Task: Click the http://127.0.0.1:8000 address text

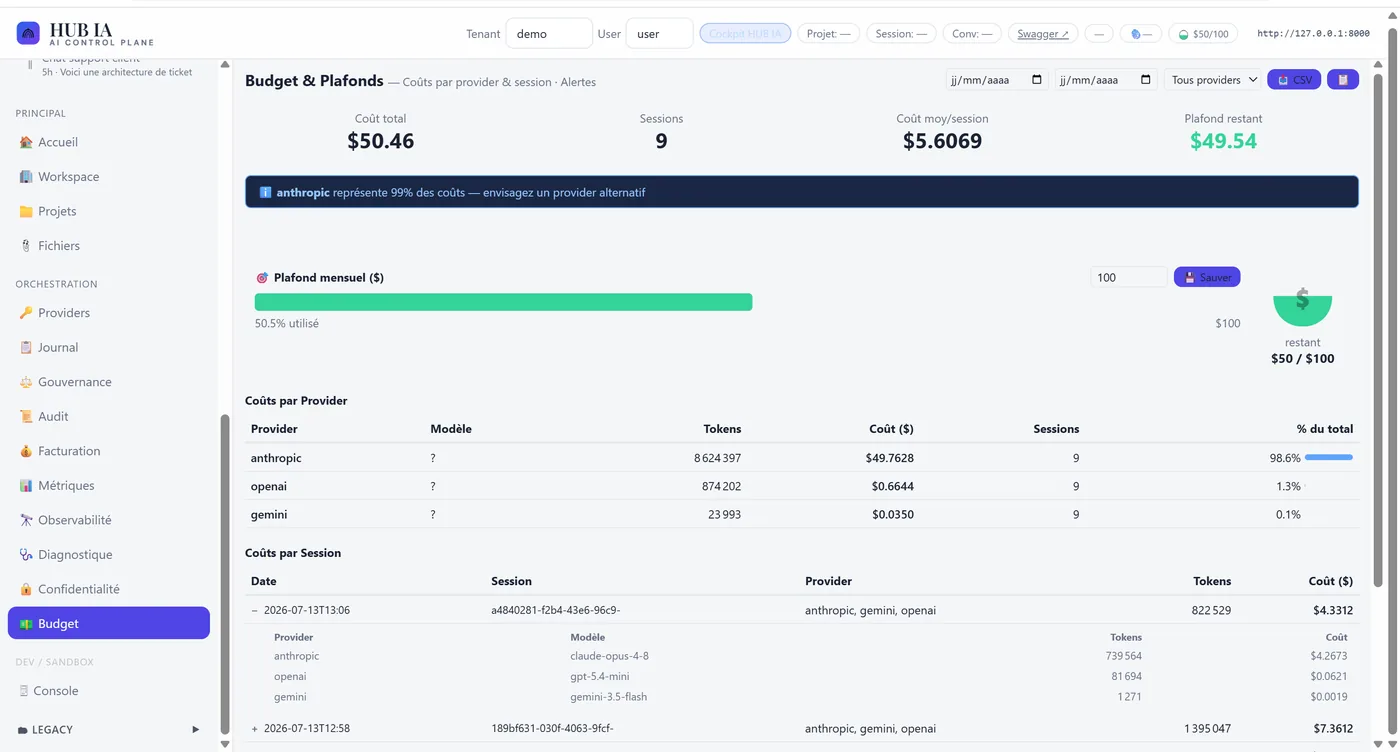Action: 1313,34
